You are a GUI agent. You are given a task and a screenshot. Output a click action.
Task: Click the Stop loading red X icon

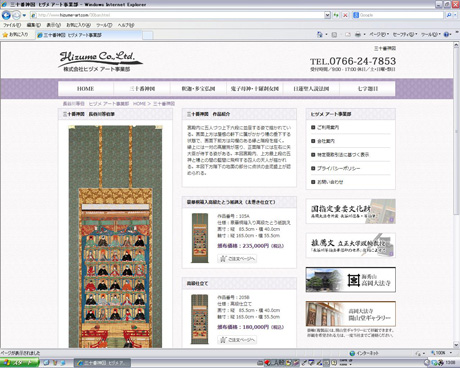(345, 15)
